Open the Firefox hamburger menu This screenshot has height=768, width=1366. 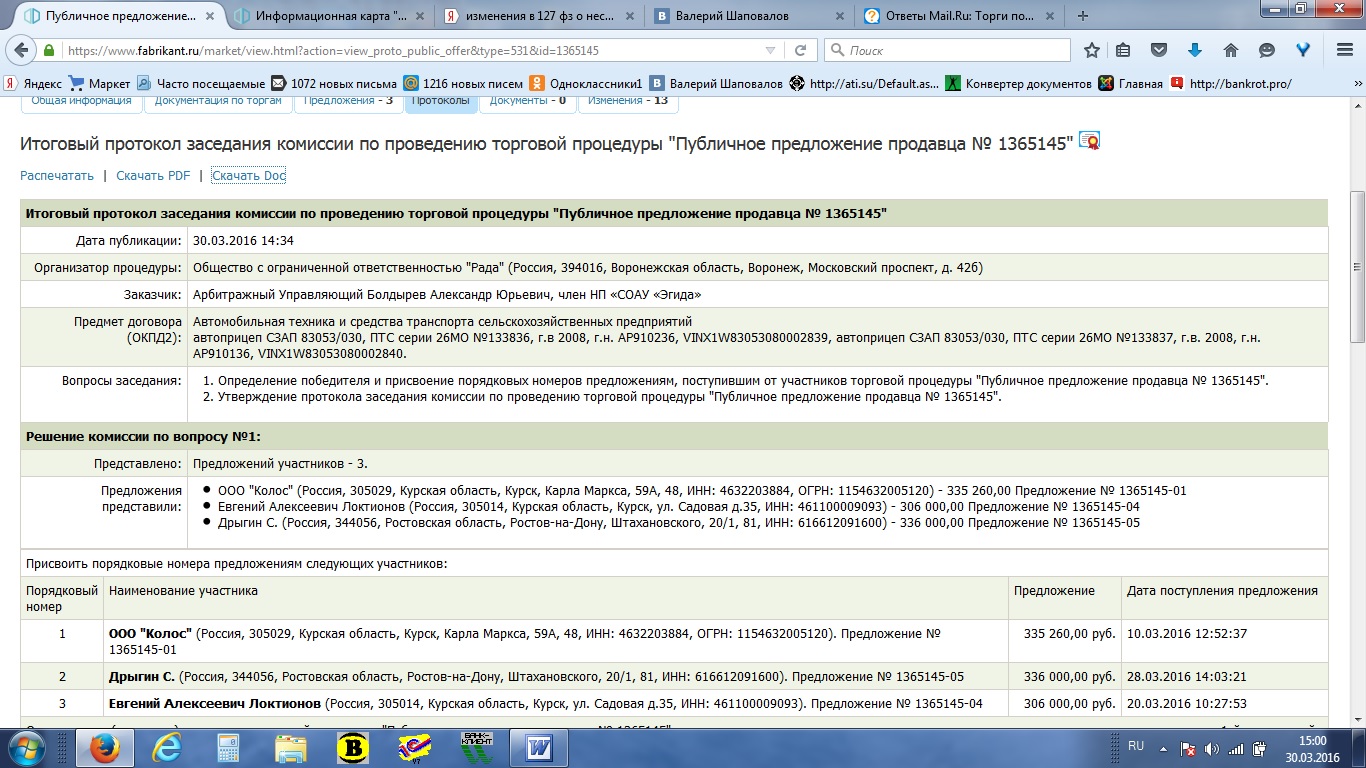[x=1338, y=50]
